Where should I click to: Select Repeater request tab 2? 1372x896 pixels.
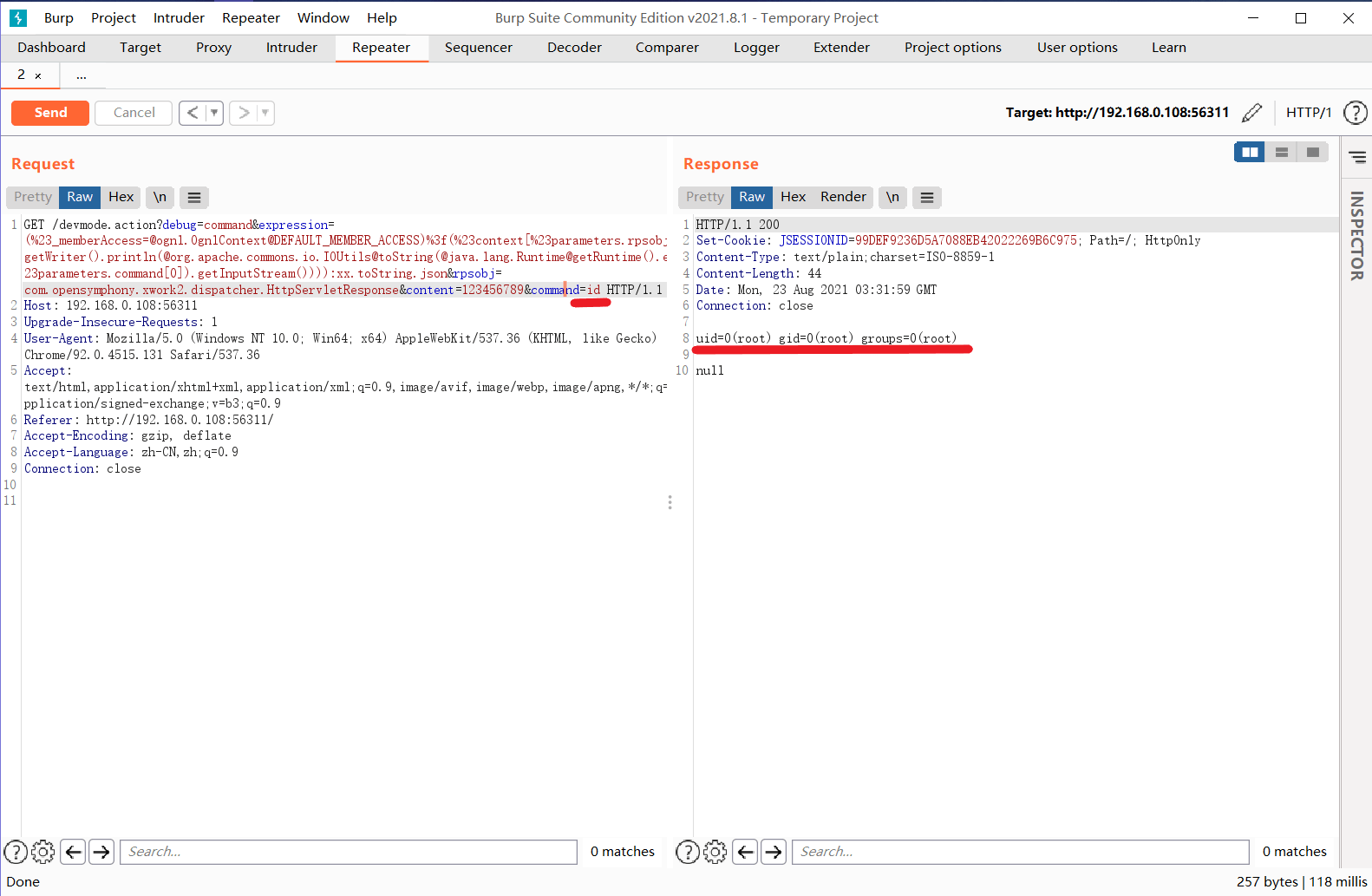click(22, 75)
